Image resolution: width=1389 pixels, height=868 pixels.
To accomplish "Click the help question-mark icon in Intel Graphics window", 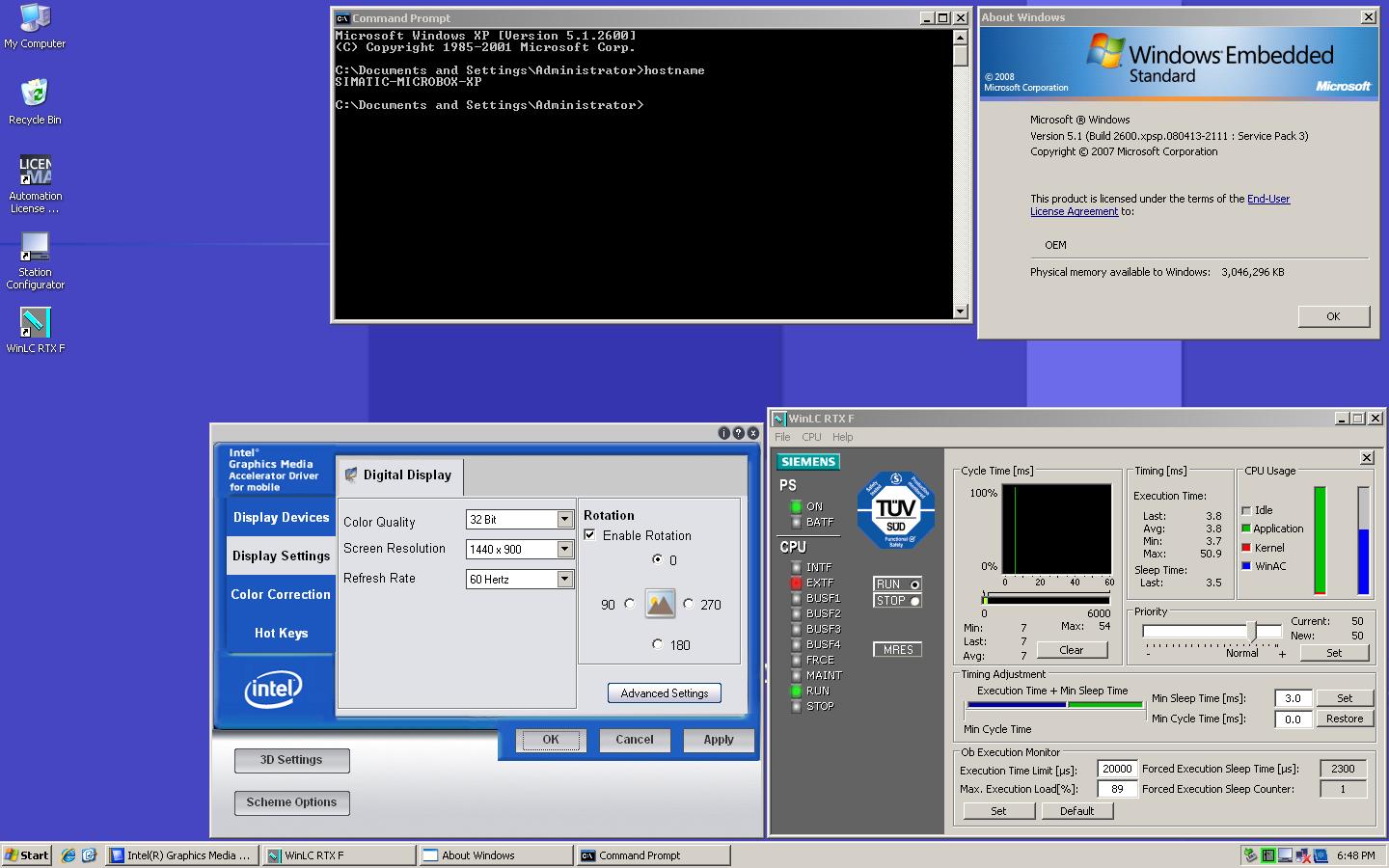I will point(739,434).
